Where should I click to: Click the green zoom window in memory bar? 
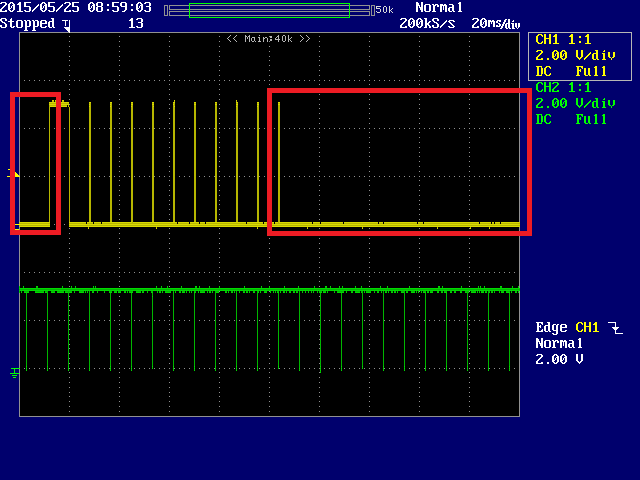(x=269, y=11)
